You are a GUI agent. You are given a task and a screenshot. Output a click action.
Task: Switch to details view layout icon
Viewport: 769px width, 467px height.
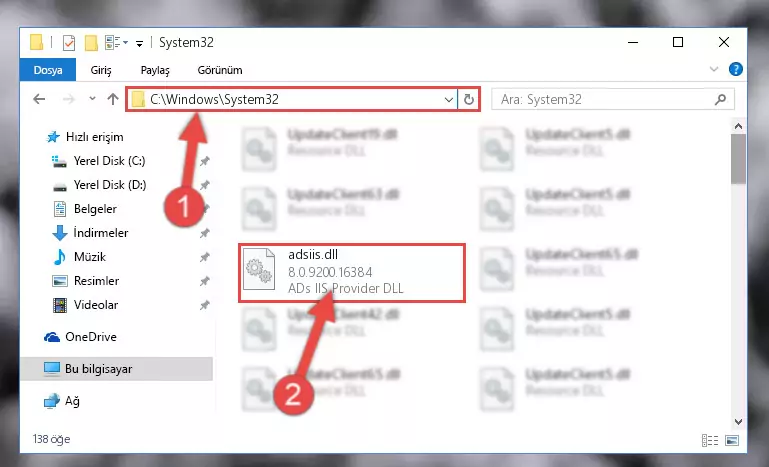tap(710, 440)
